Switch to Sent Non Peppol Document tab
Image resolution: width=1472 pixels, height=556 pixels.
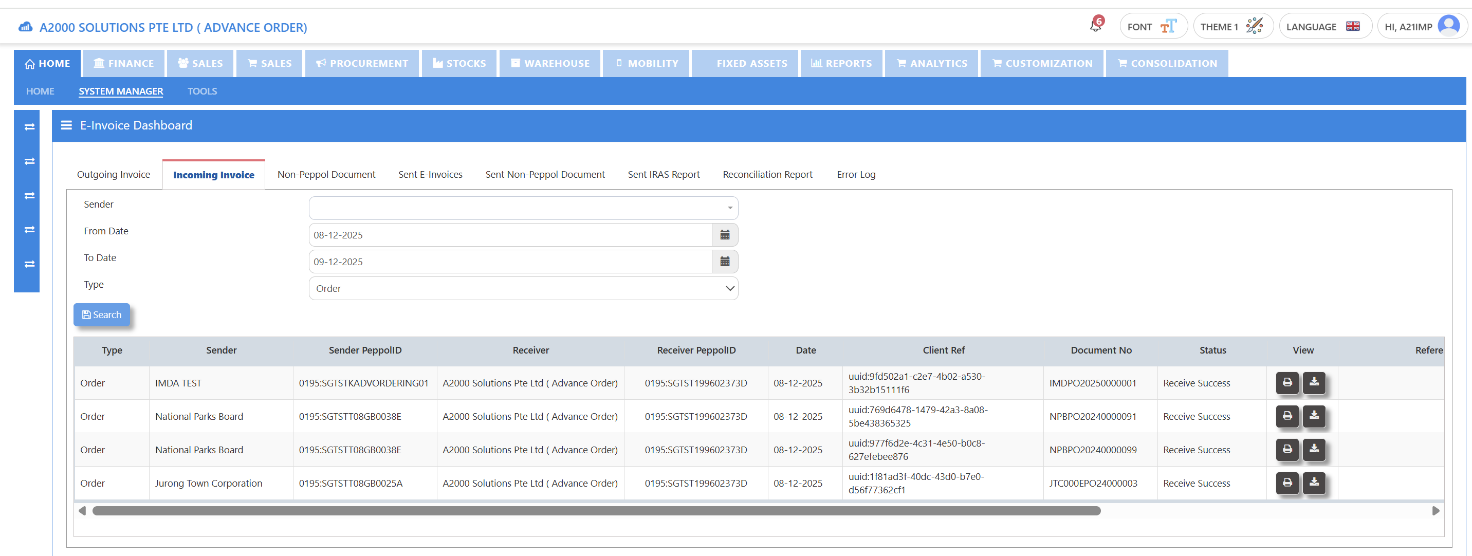click(545, 175)
